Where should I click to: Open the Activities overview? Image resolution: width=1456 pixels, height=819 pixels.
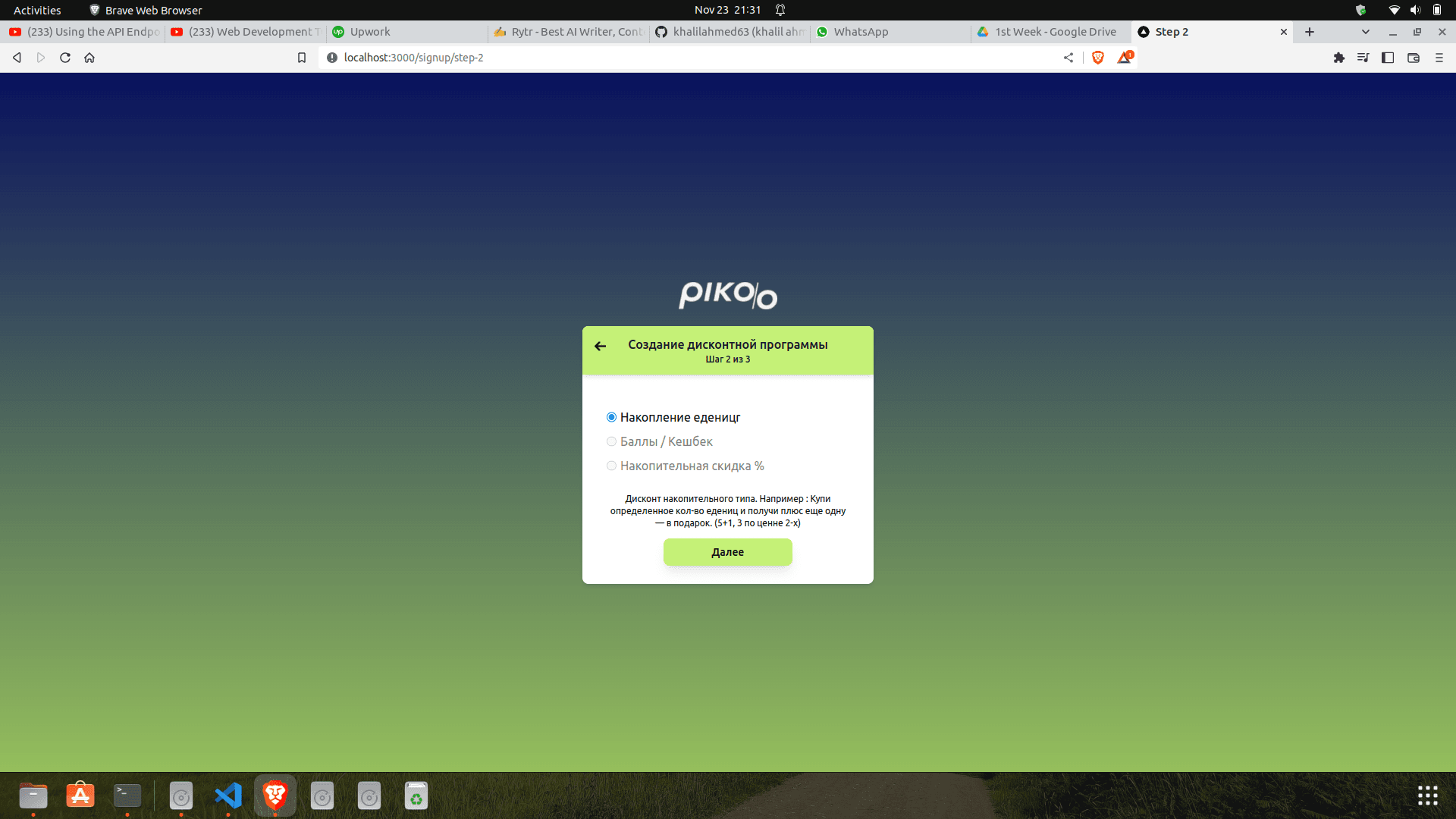point(37,10)
